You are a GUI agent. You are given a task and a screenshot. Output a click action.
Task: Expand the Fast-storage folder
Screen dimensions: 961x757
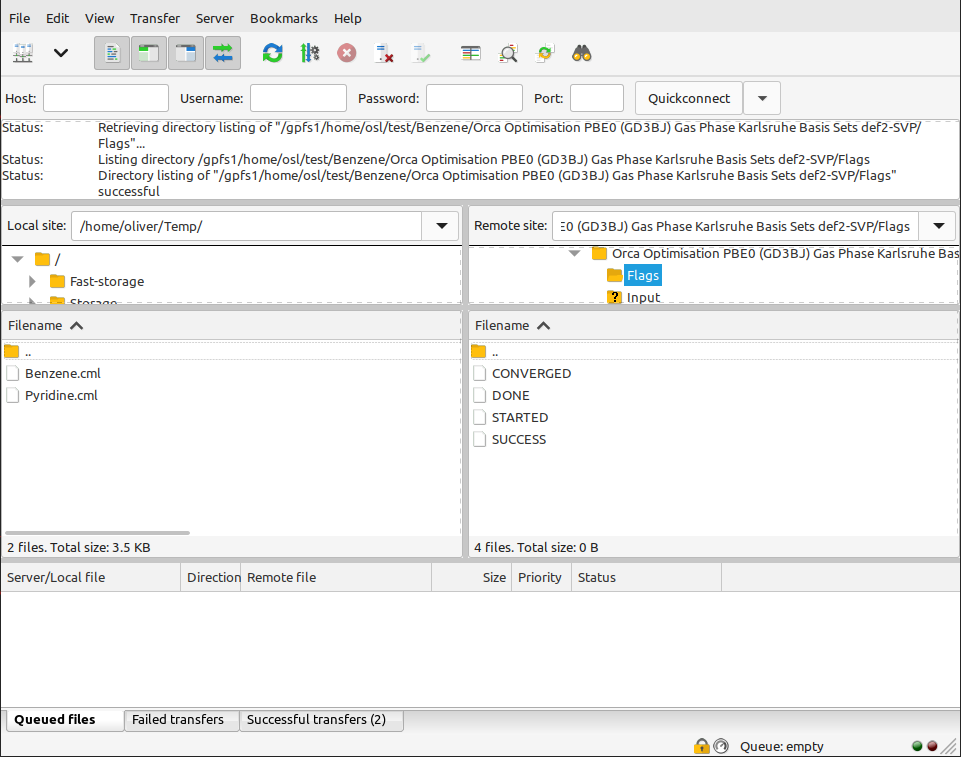[32, 281]
